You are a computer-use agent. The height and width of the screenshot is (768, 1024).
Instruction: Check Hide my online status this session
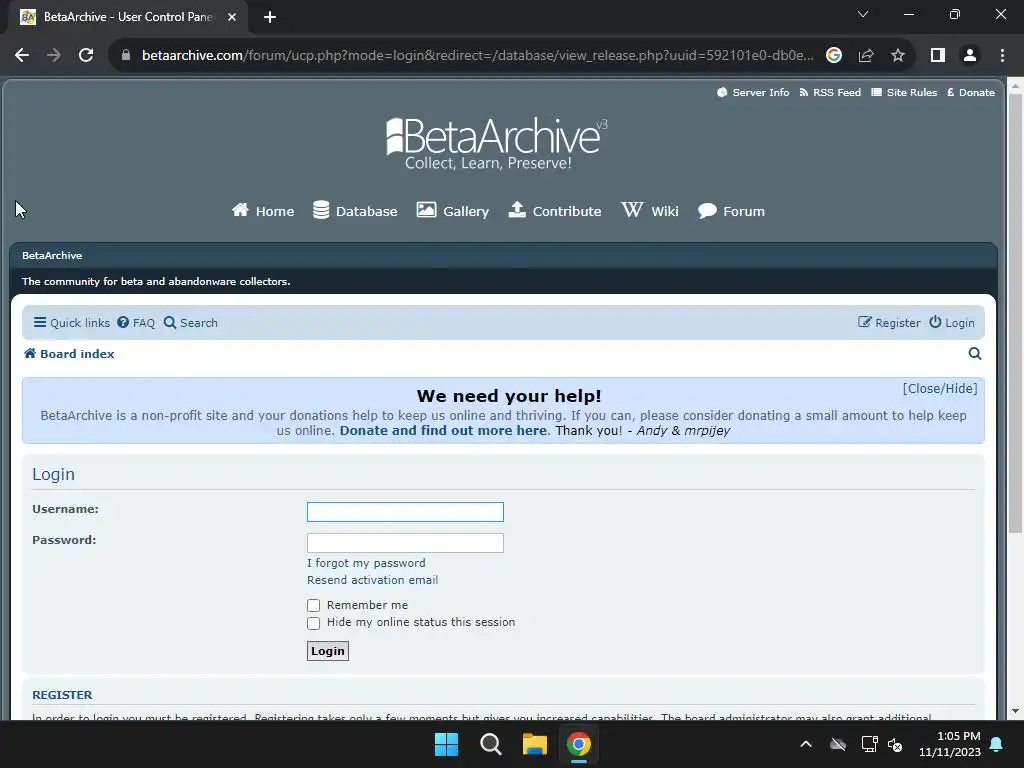pyautogui.click(x=313, y=623)
